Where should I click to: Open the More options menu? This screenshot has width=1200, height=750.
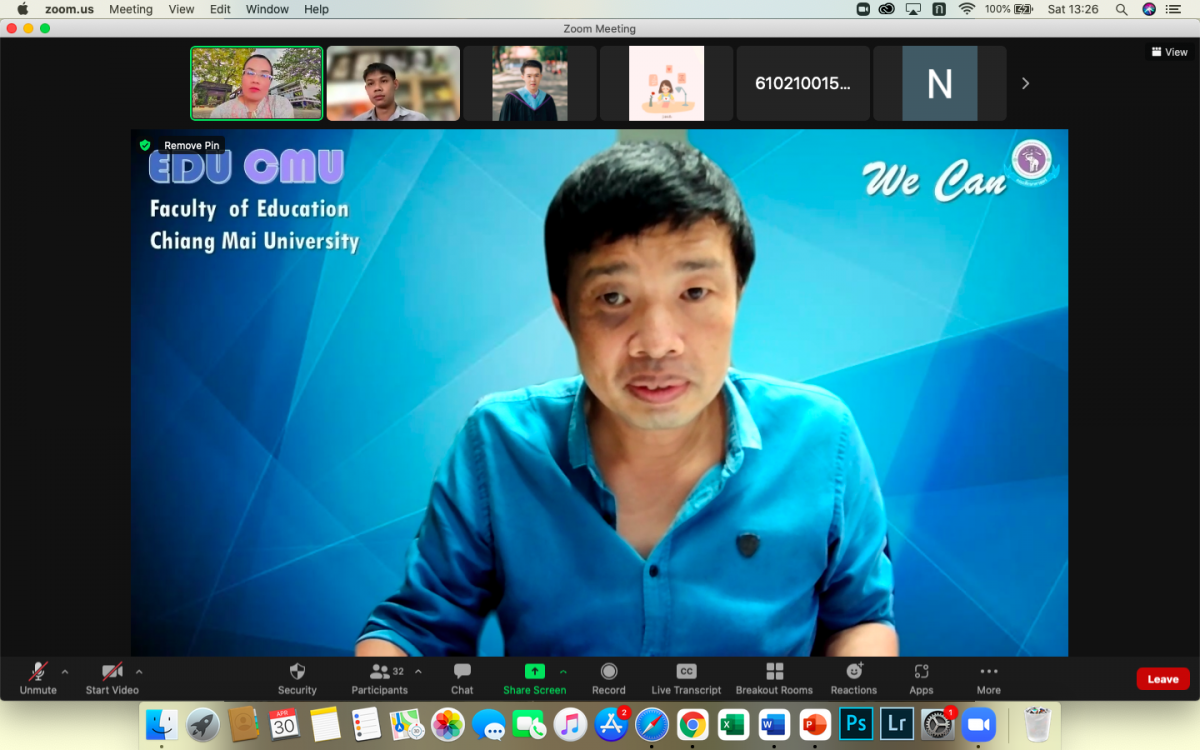pos(989,678)
